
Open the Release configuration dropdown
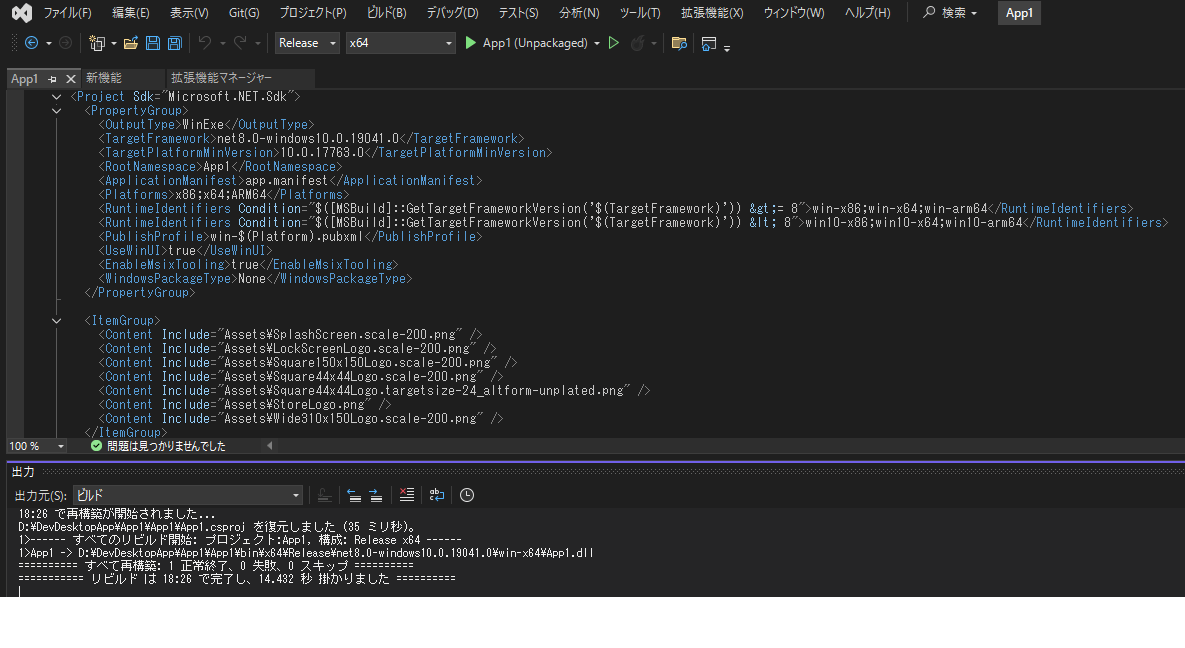coord(306,43)
